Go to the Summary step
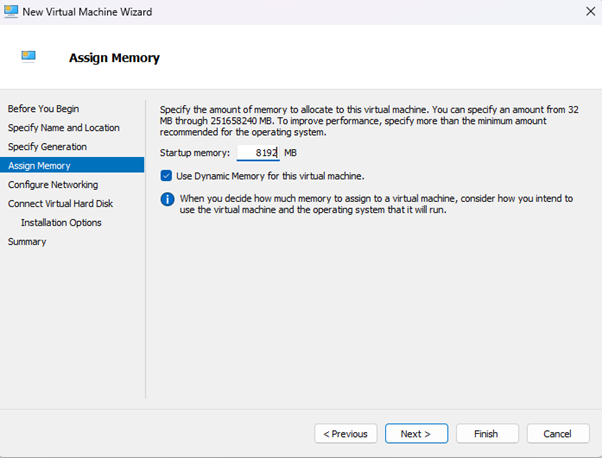The height and width of the screenshot is (458, 602). coord(27,241)
